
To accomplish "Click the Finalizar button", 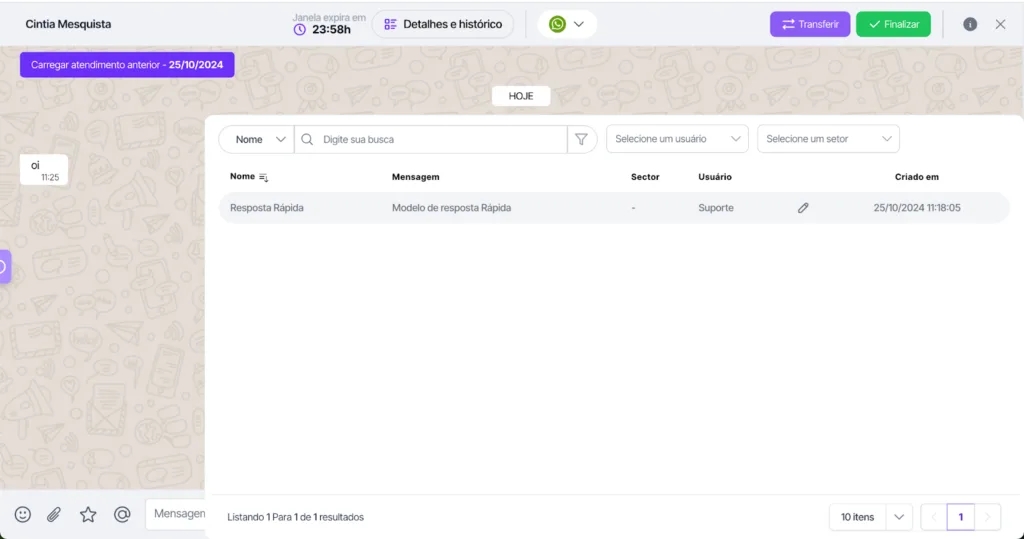I will click(893, 24).
